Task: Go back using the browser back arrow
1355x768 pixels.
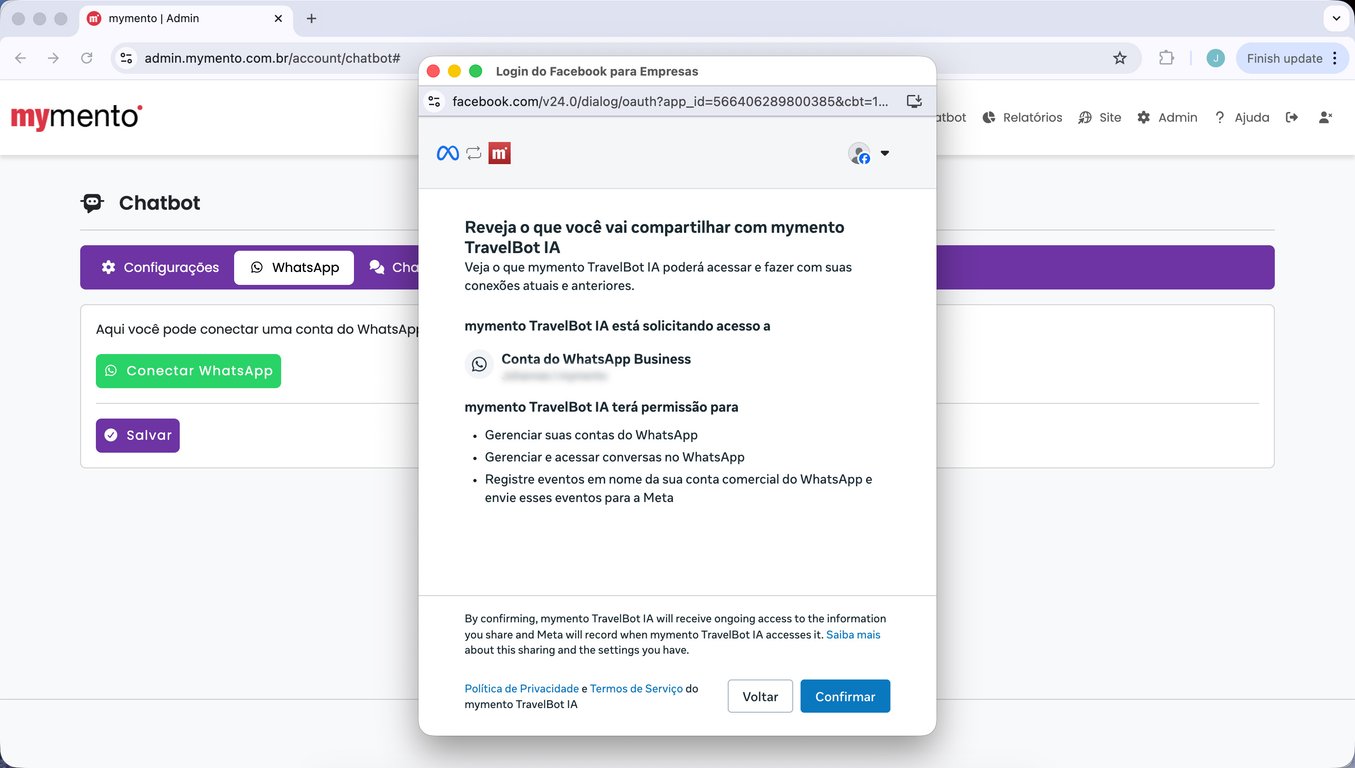Action: pyautogui.click(x=21, y=58)
